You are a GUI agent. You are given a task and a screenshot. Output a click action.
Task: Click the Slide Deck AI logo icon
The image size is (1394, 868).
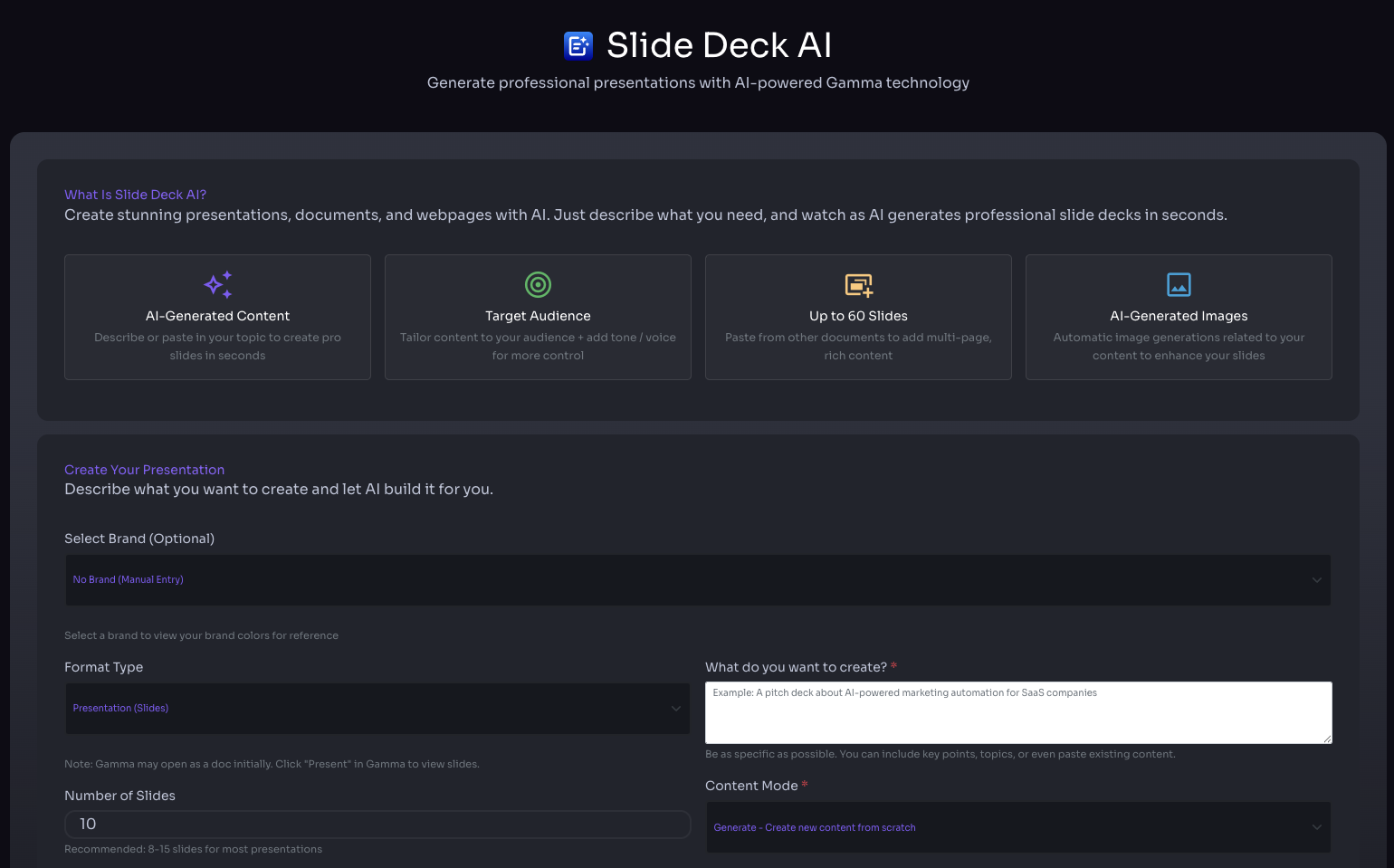coord(578,45)
